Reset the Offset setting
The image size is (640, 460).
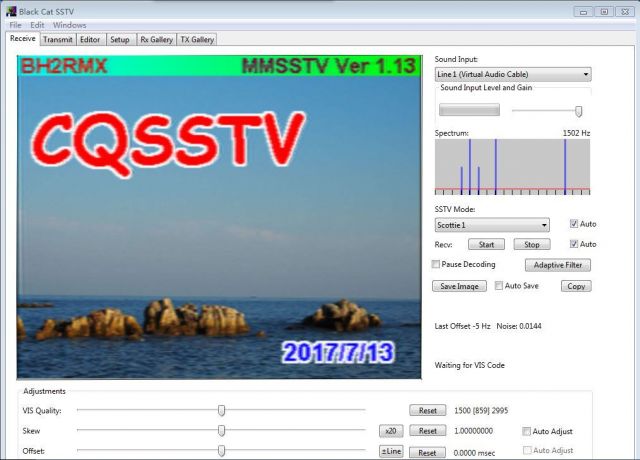428,452
